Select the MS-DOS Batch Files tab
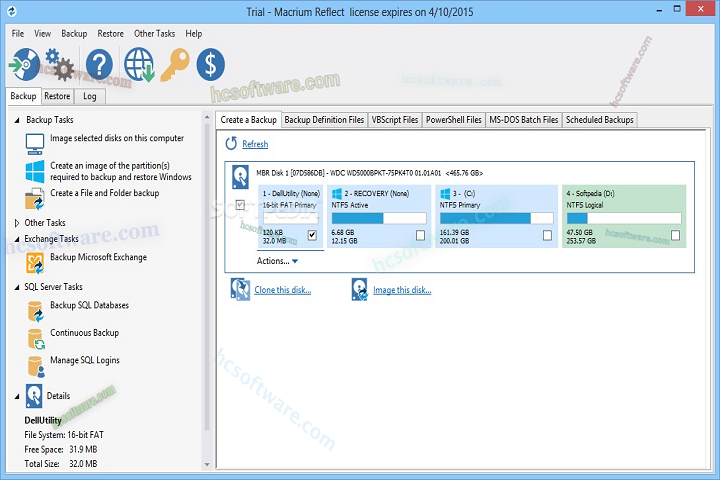This screenshot has height=480, width=720. [x=523, y=120]
